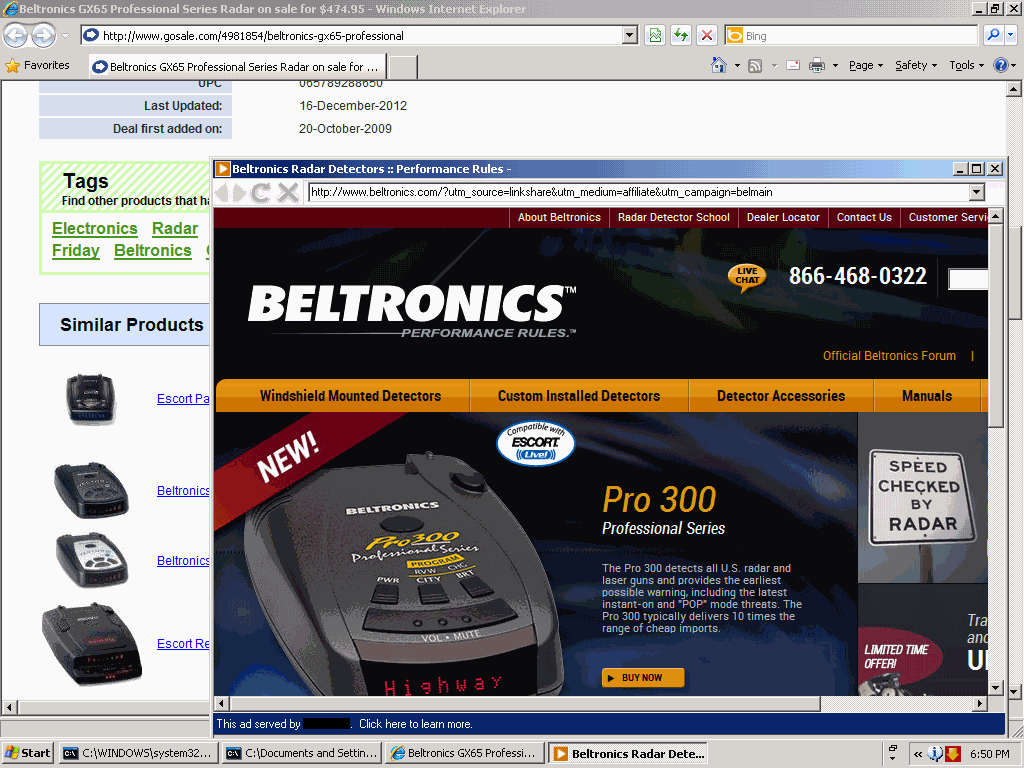The height and width of the screenshot is (768, 1024).
Task: Click the Beltronics tag link
Action: tap(153, 251)
